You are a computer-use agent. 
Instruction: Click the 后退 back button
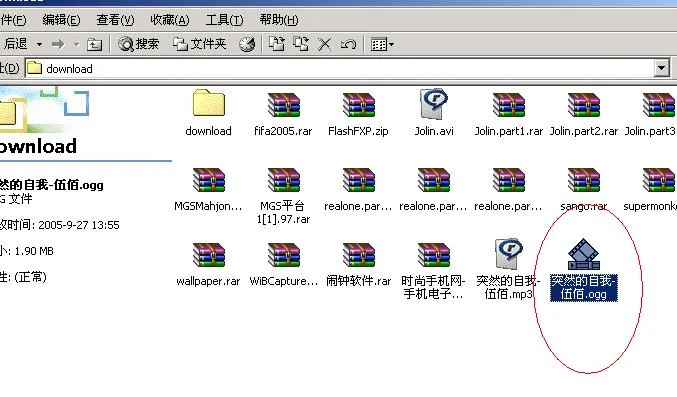coord(15,44)
